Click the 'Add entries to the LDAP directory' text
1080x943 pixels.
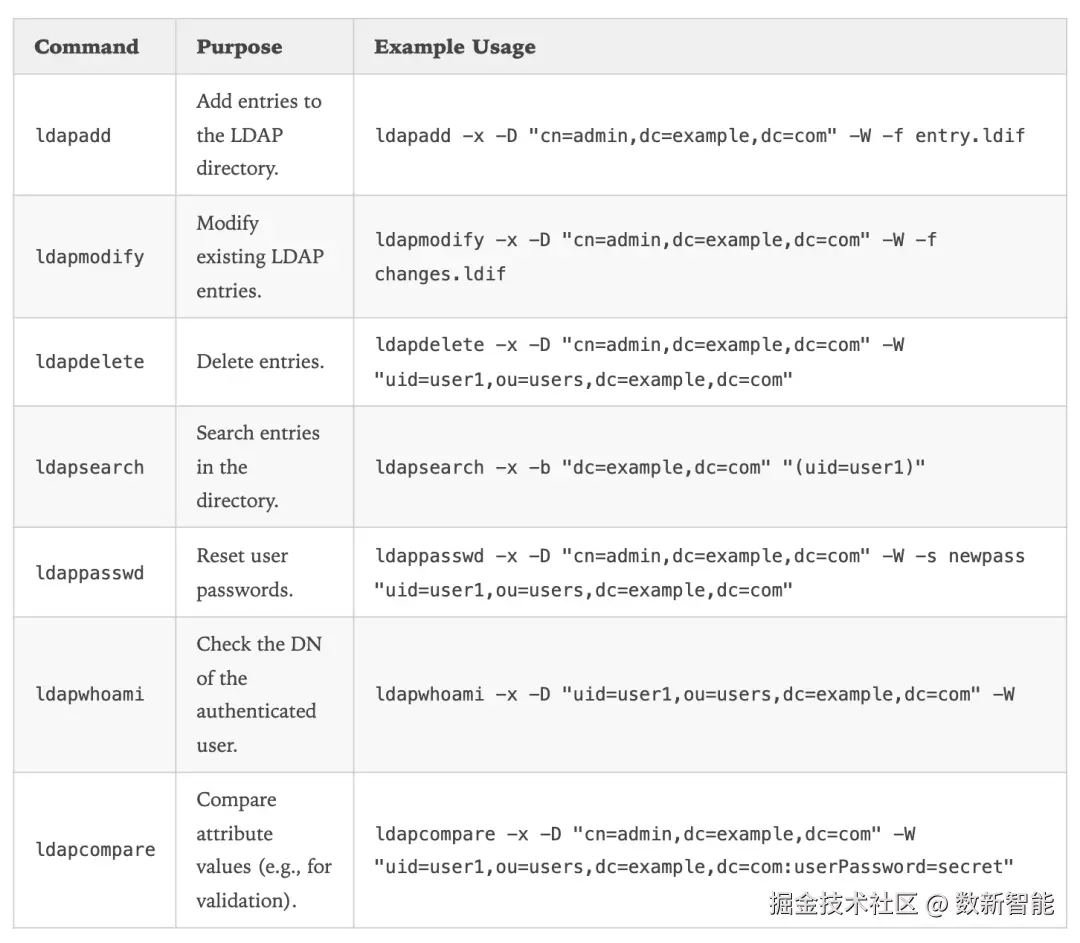coord(259,135)
